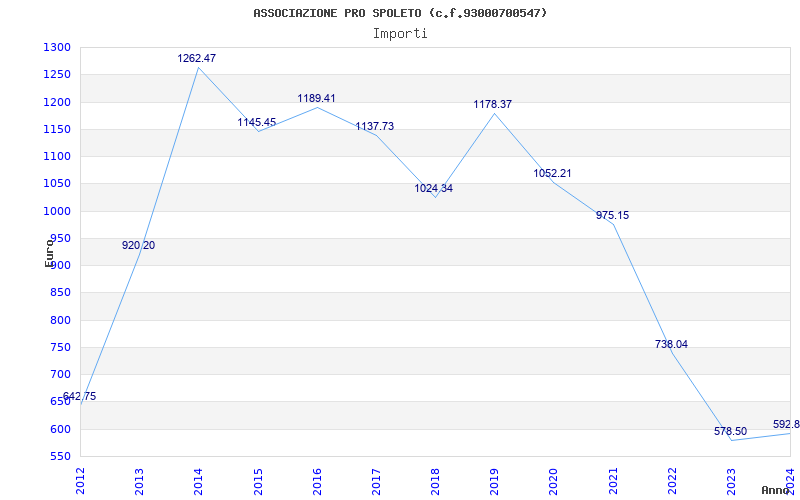The width and height of the screenshot is (800, 500).
Task: Click y-axis value 850
Action: click(60, 293)
